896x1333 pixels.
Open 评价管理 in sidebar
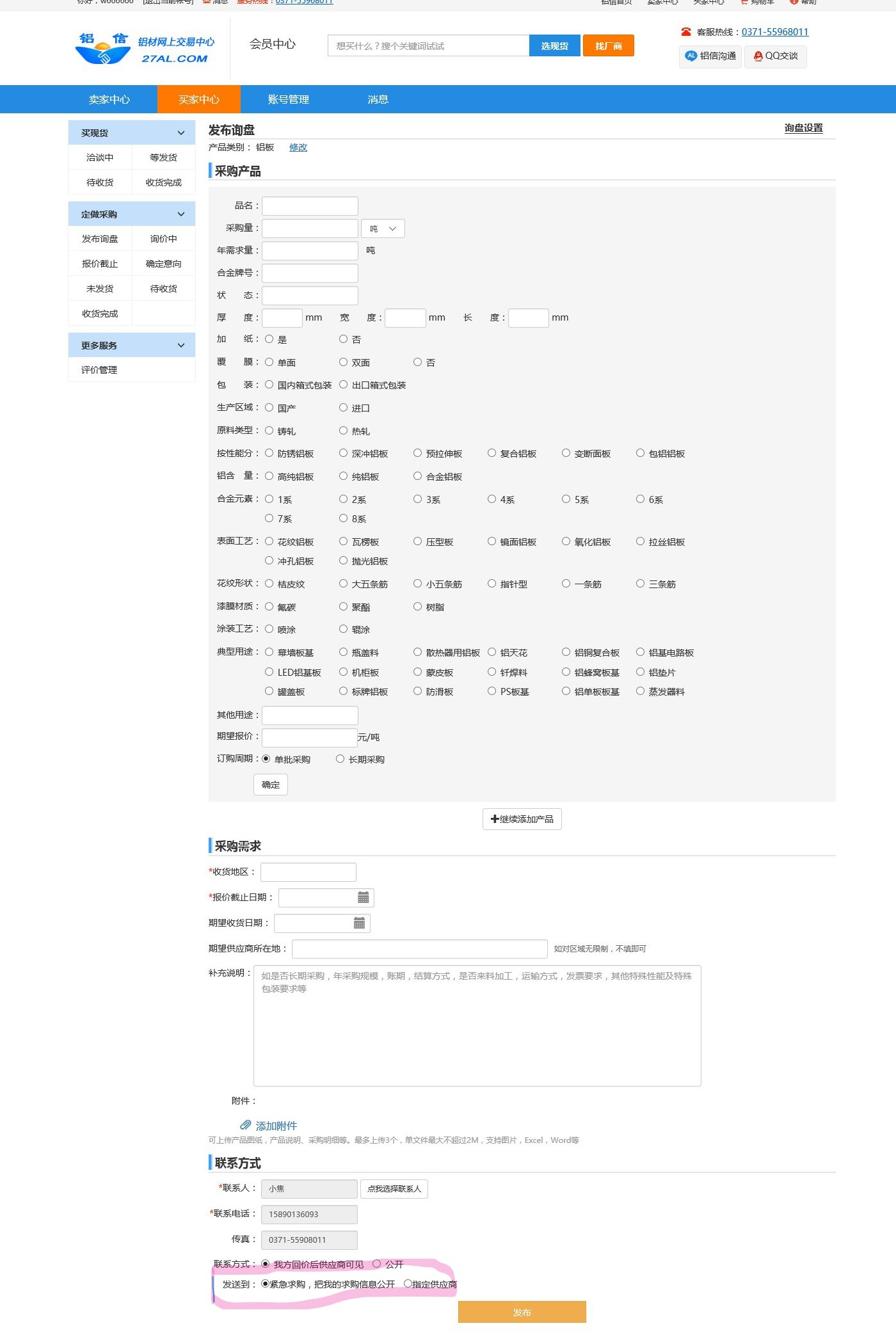tap(99, 370)
